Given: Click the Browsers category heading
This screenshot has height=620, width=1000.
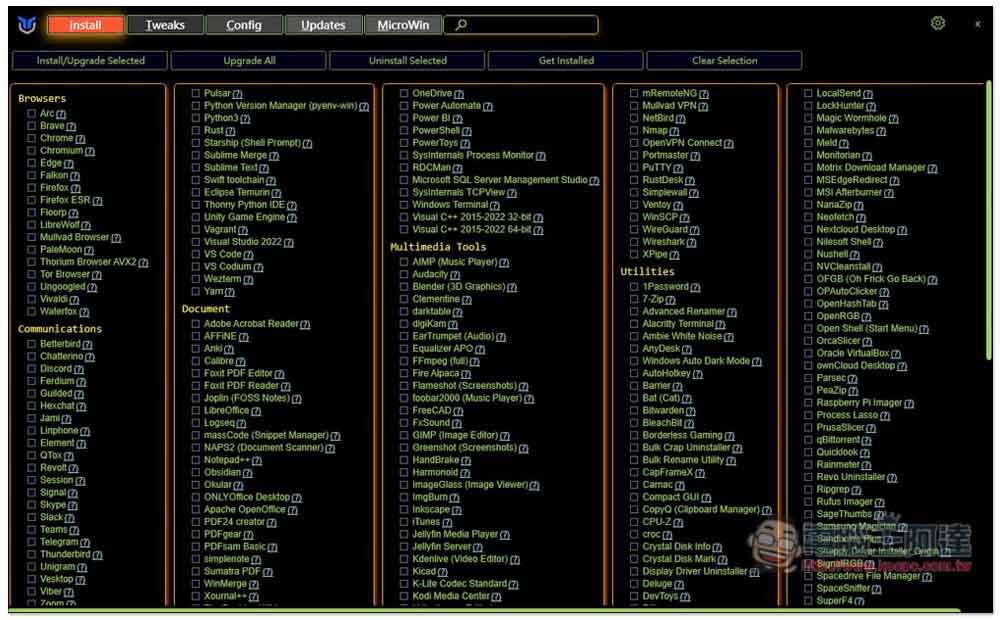Looking at the screenshot, I should point(42,98).
